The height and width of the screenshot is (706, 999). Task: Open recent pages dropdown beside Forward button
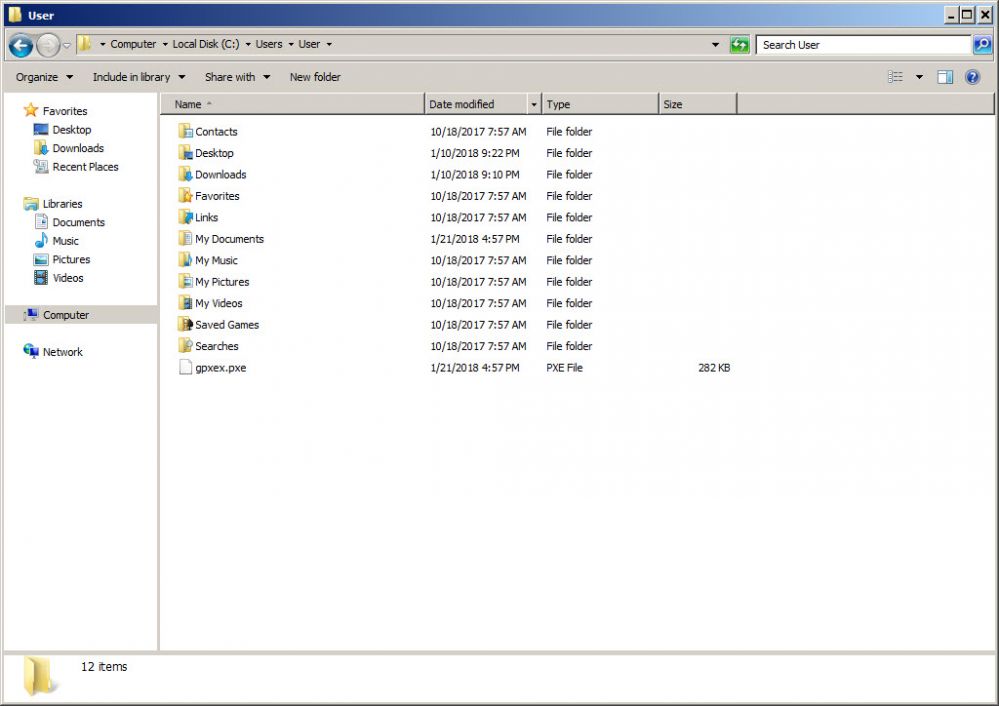67,45
